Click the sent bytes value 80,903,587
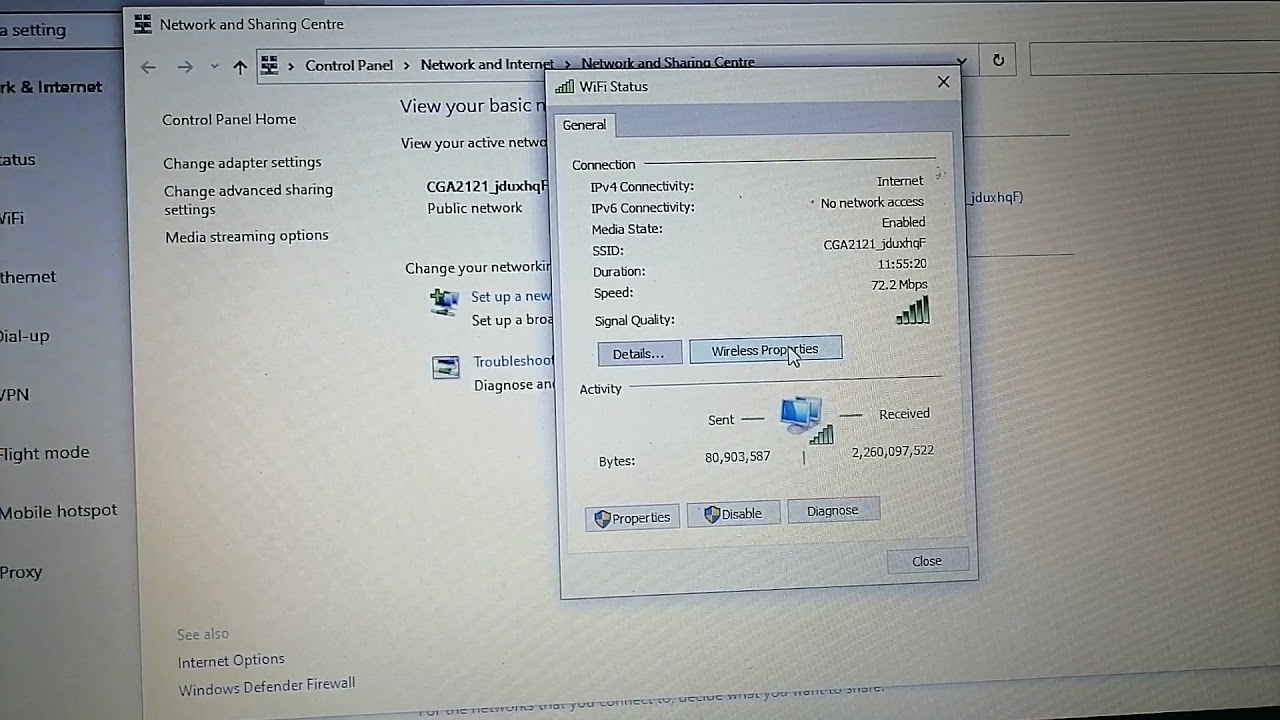 (738, 457)
